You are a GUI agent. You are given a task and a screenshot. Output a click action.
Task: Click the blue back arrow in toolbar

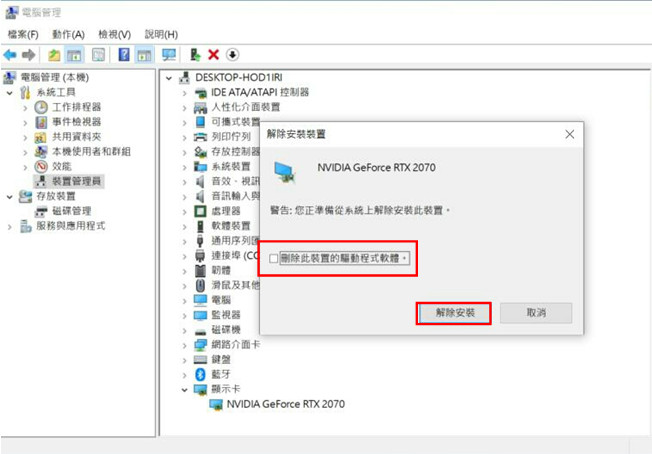pyautogui.click(x=10, y=54)
